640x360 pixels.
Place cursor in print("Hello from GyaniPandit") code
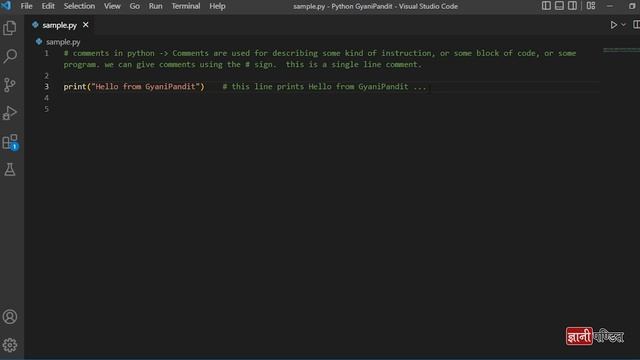pos(134,87)
